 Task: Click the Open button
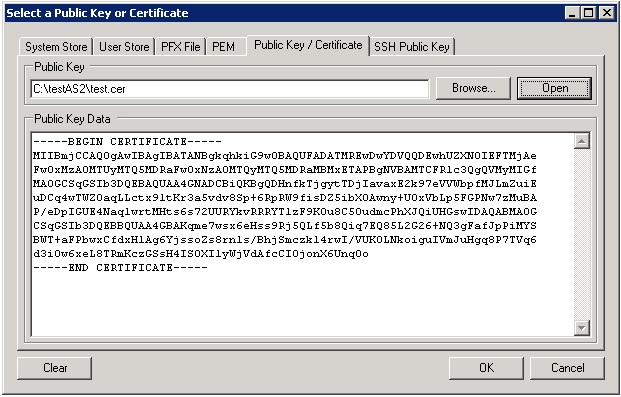[554, 88]
